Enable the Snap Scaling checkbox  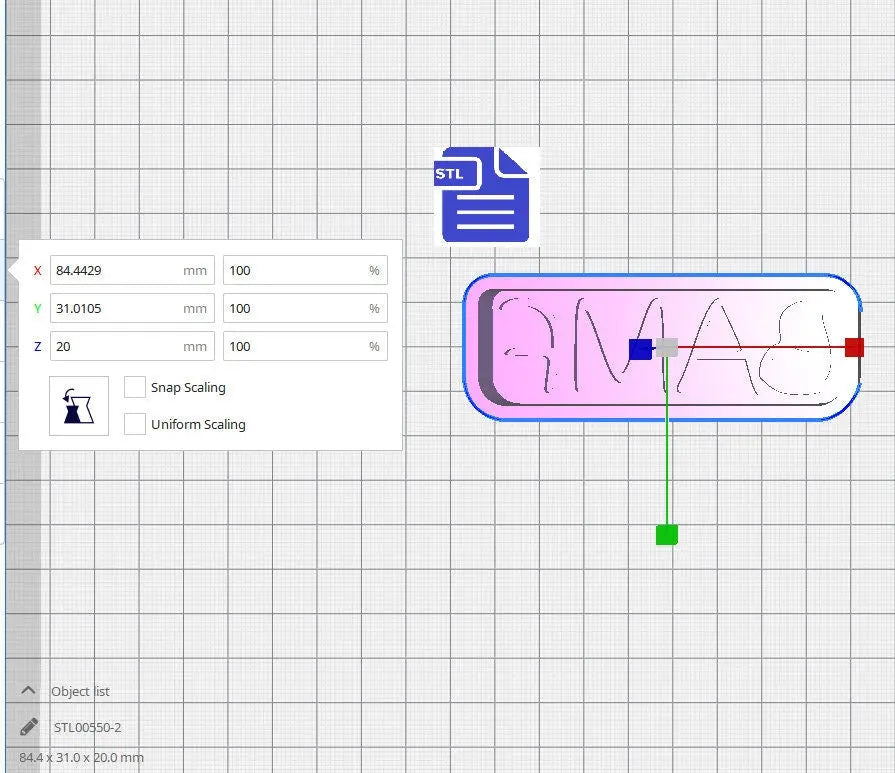135,387
